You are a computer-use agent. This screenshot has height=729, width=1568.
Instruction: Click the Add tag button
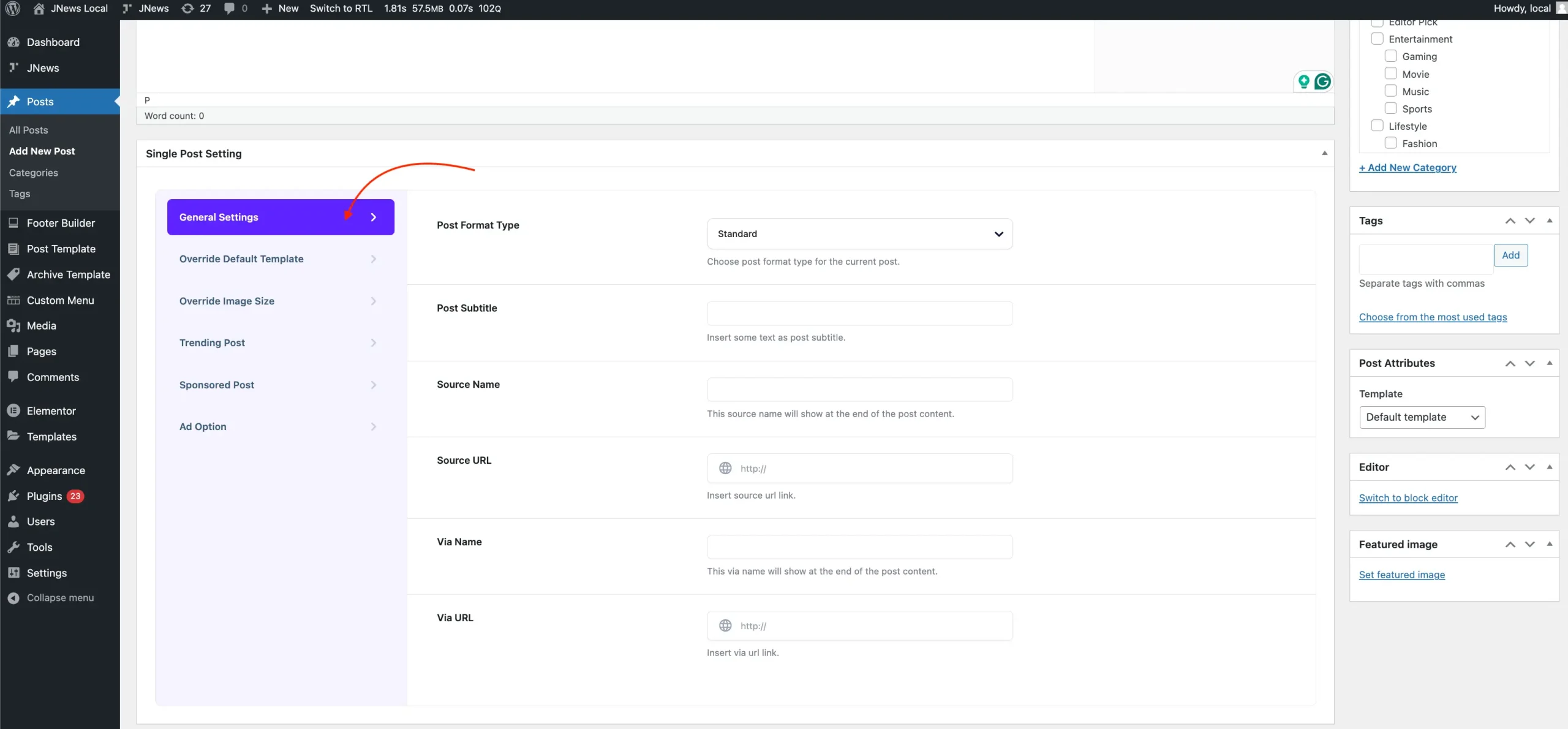(1510, 255)
